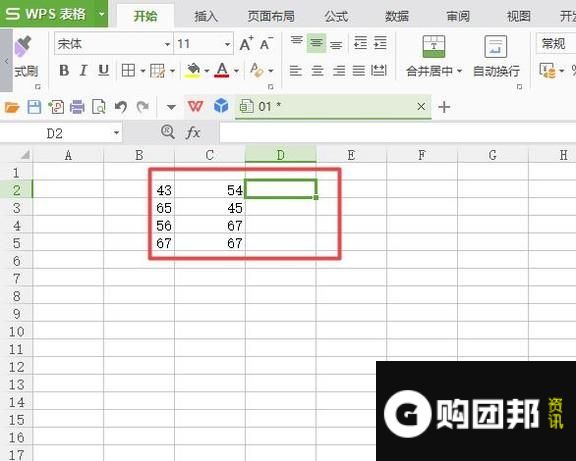Viewport: 576px width, 461px height.
Task: Expand the 宋体 font name dropdown
Action: pos(167,44)
